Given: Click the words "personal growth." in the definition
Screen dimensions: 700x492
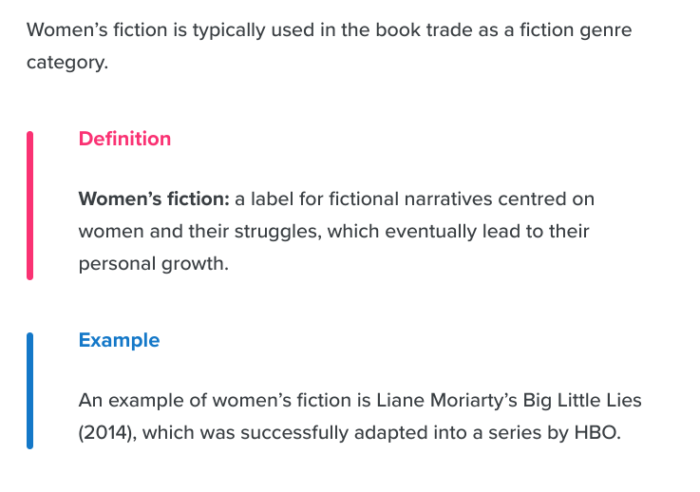Looking at the screenshot, I should pyautogui.click(x=153, y=265).
